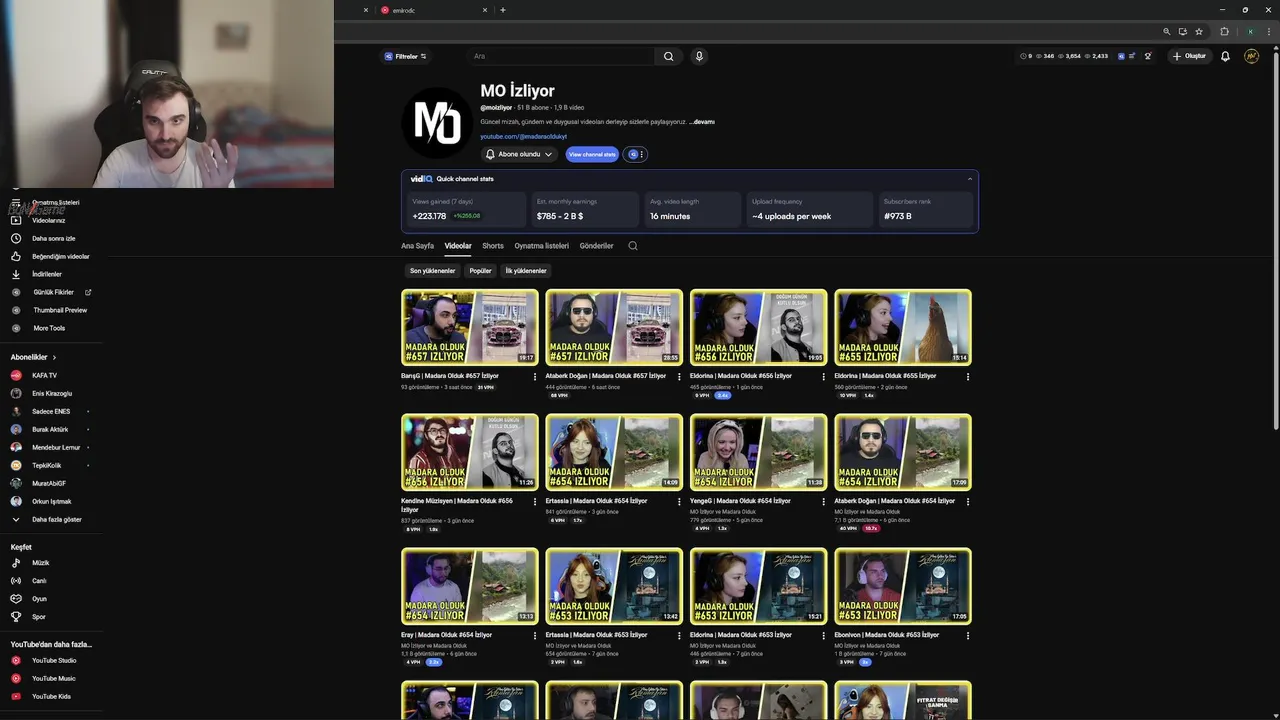The image size is (1280, 720).
Task: Open options menu for Eldorina #655 video
Action: coord(968,377)
